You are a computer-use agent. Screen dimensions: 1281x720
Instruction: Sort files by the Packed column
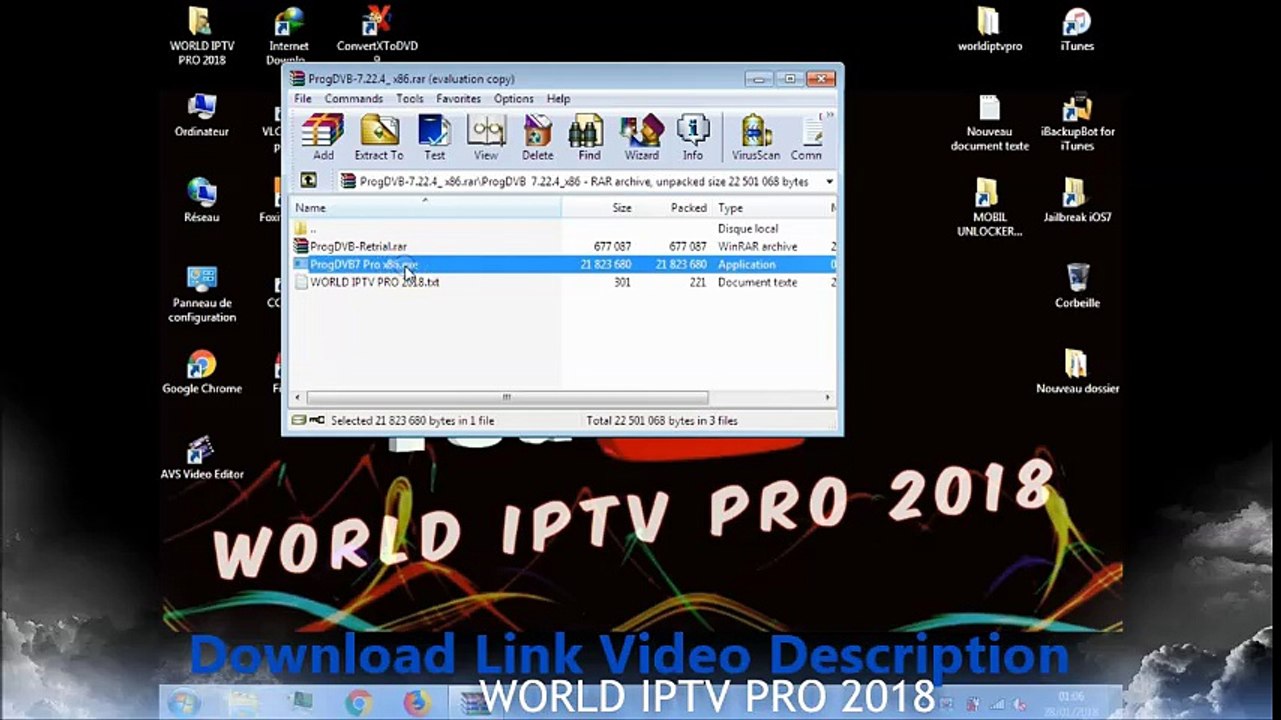tap(675, 207)
